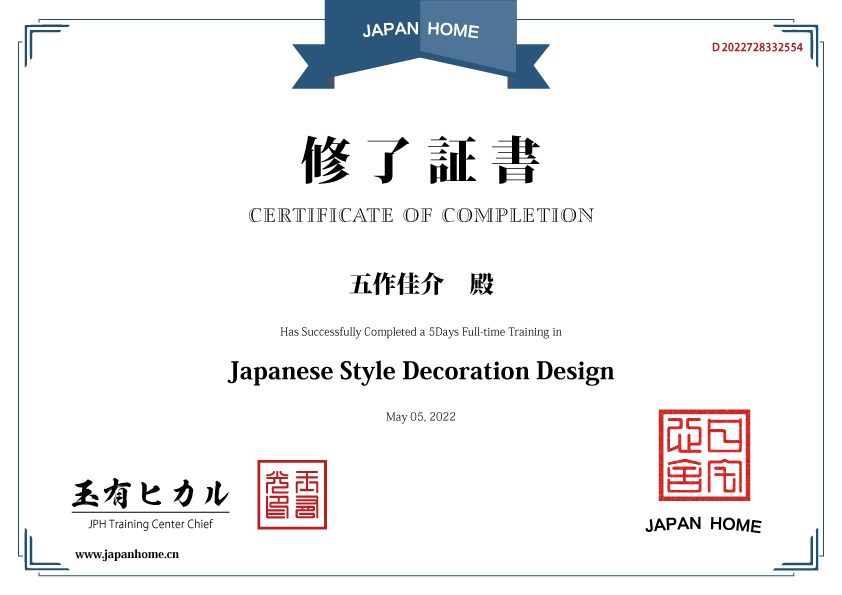Click the JPH Training Center Chief label
The height and width of the screenshot is (595, 842).
(143, 524)
